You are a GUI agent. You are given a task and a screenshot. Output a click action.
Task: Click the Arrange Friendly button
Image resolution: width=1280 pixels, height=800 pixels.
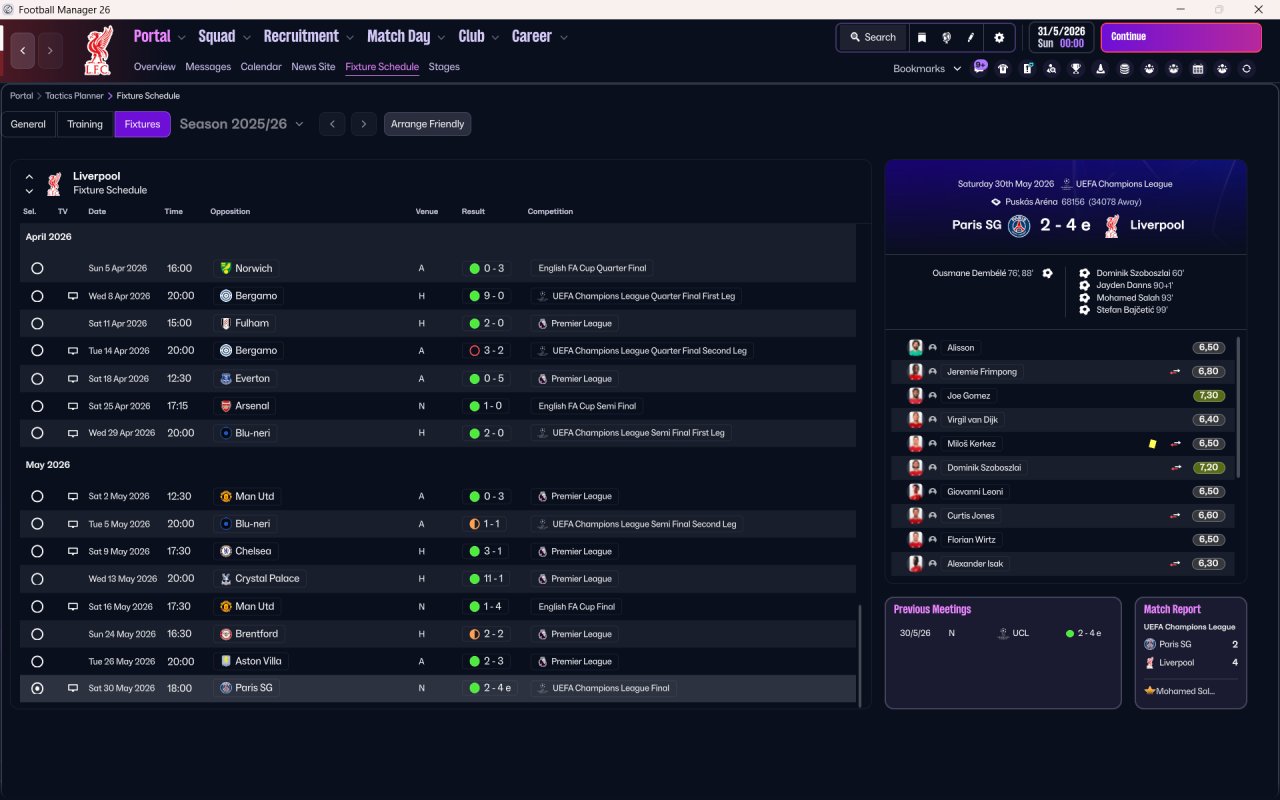click(427, 124)
